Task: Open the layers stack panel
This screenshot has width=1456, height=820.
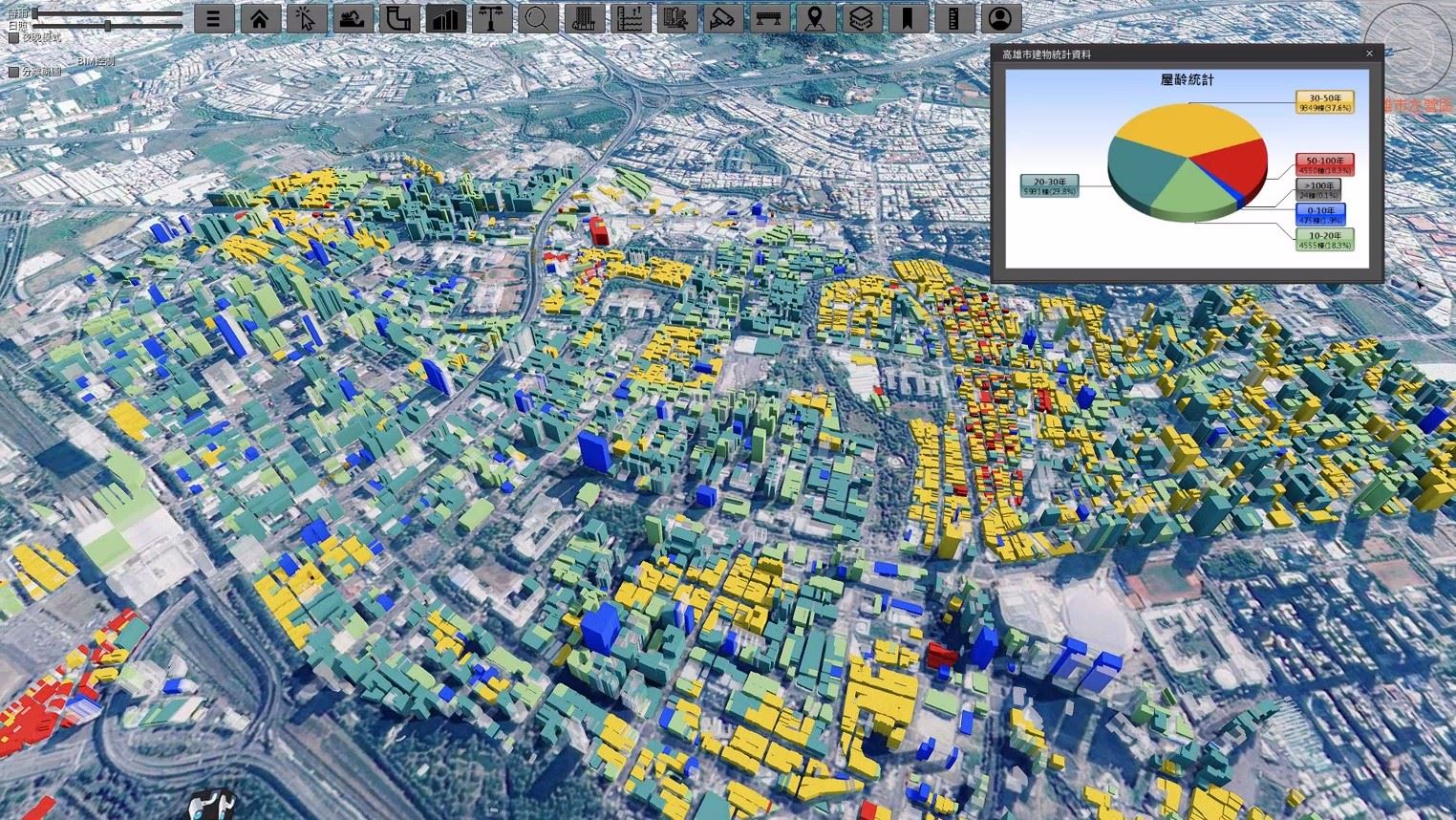Action: [861, 18]
